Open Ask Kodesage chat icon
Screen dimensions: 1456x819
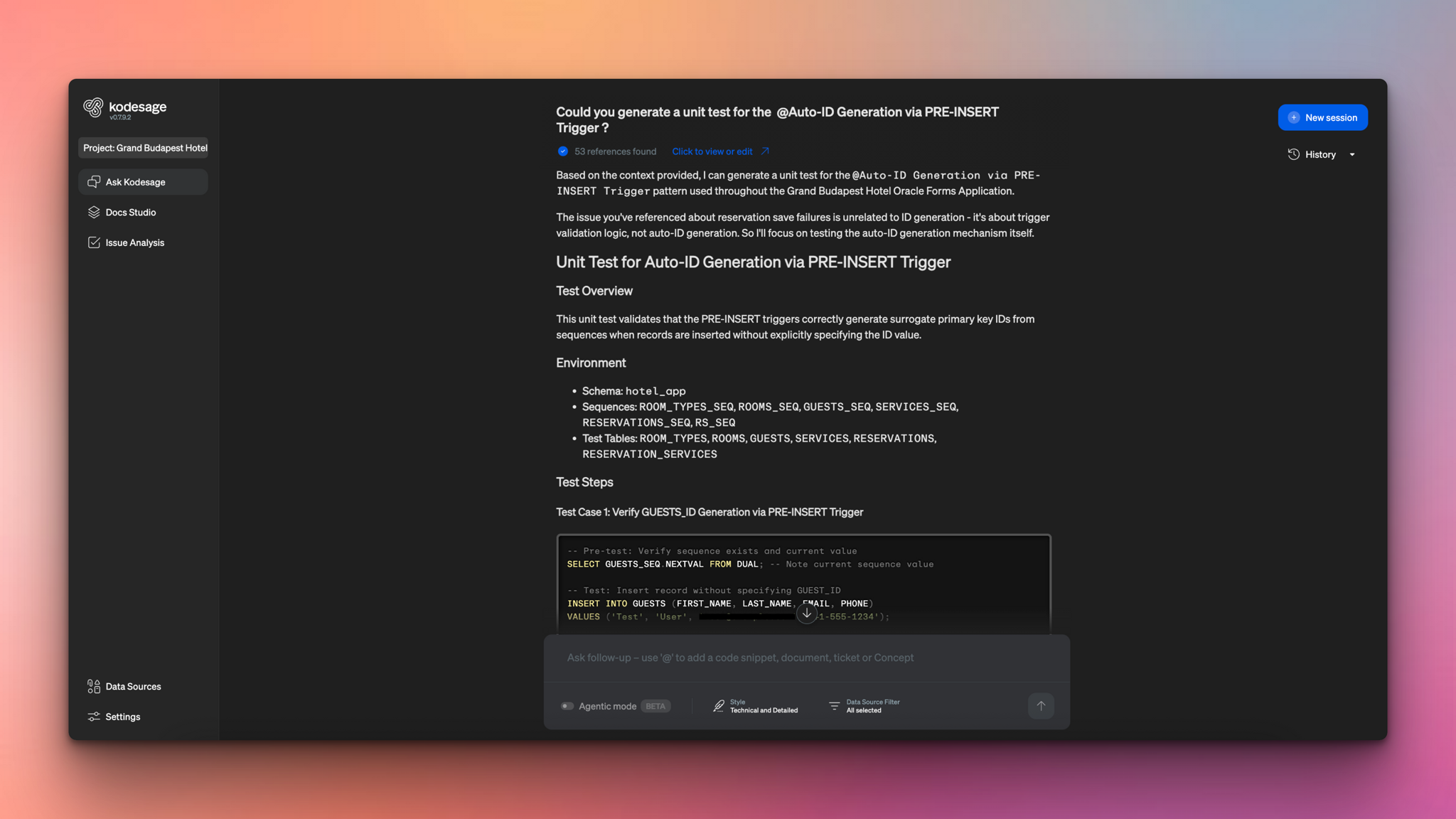tap(94, 182)
